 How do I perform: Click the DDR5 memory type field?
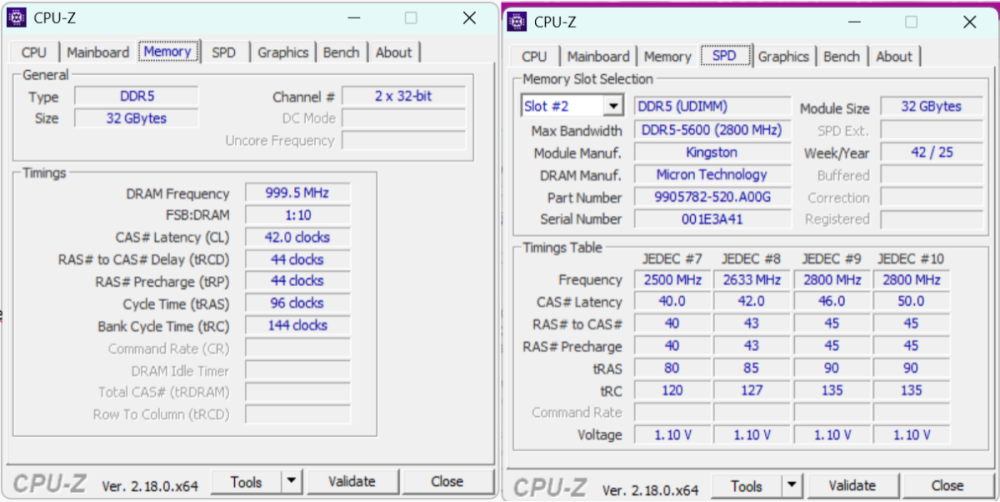click(136, 96)
